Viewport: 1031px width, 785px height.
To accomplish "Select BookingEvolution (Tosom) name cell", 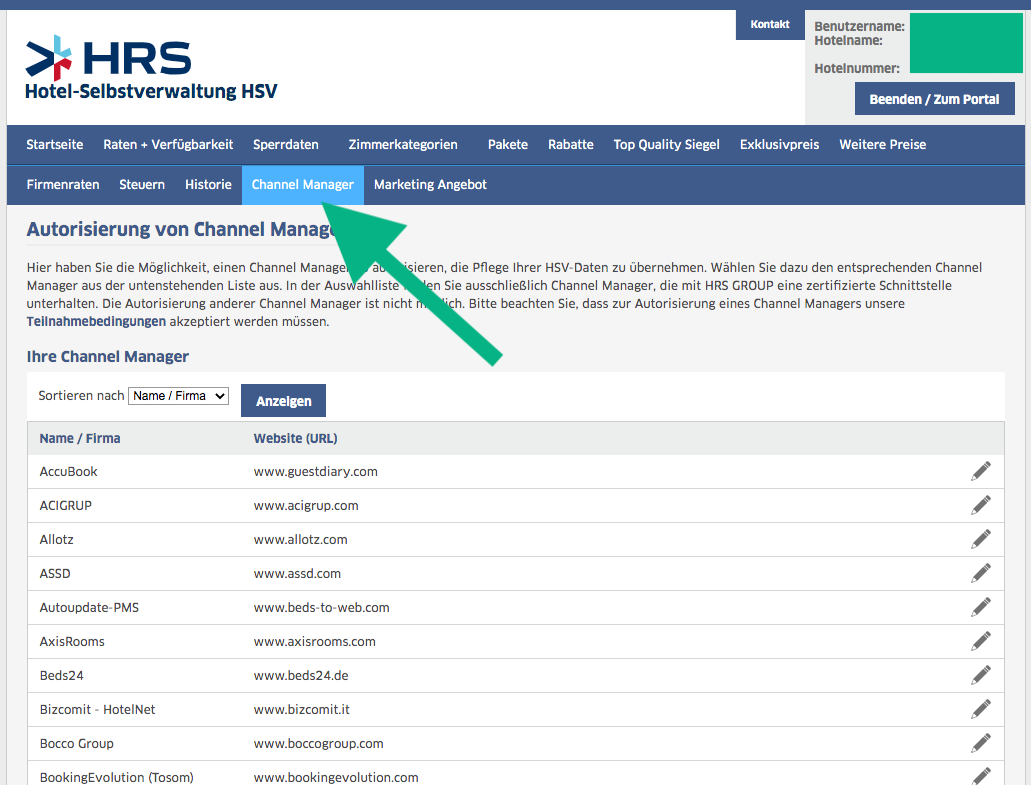I will 116,777.
